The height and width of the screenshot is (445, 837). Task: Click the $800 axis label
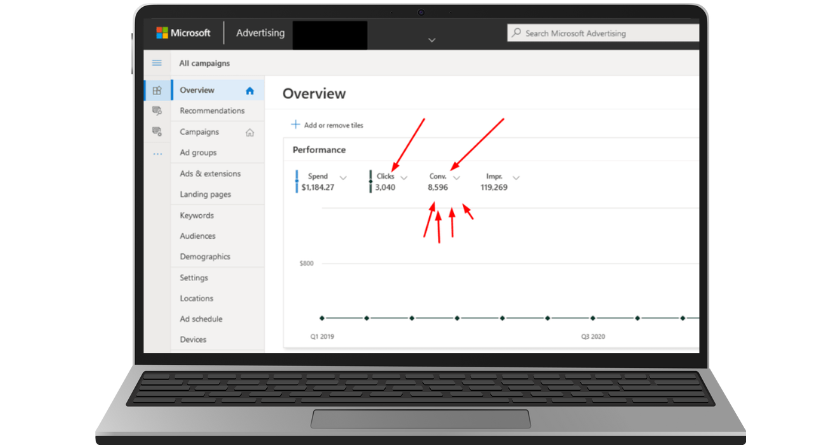click(306, 264)
